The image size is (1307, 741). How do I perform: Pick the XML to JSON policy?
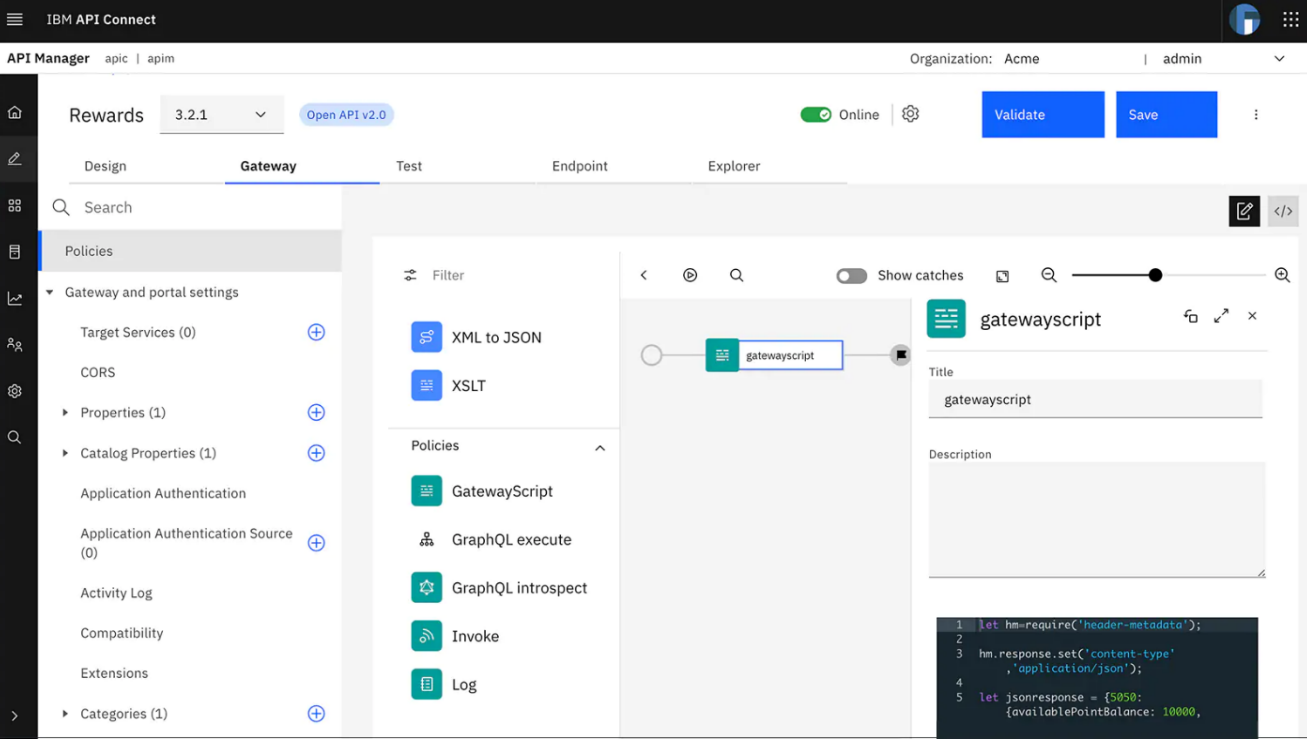[x=477, y=337]
